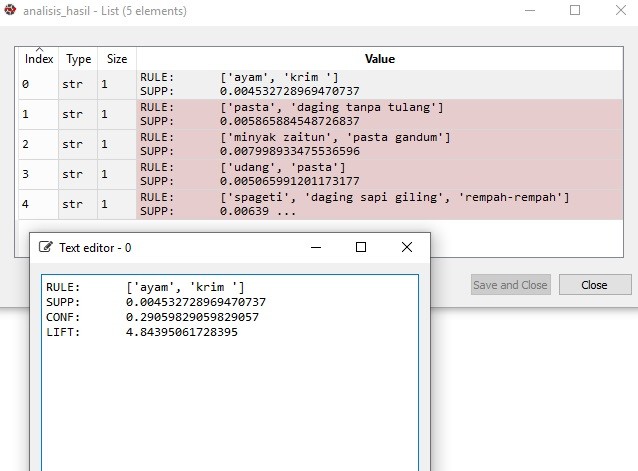
Task: Select the pasta, daging tanpa tulang rule
Action: click(380, 114)
